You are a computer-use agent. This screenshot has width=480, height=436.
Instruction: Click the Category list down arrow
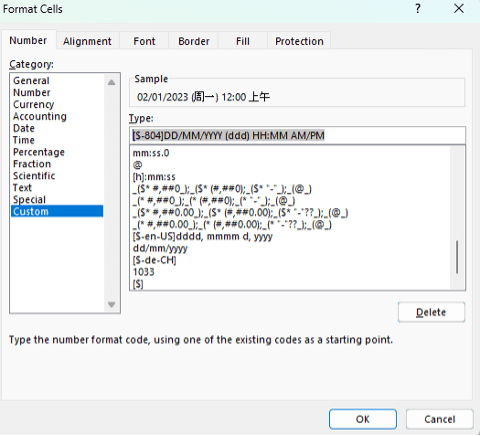112,304
